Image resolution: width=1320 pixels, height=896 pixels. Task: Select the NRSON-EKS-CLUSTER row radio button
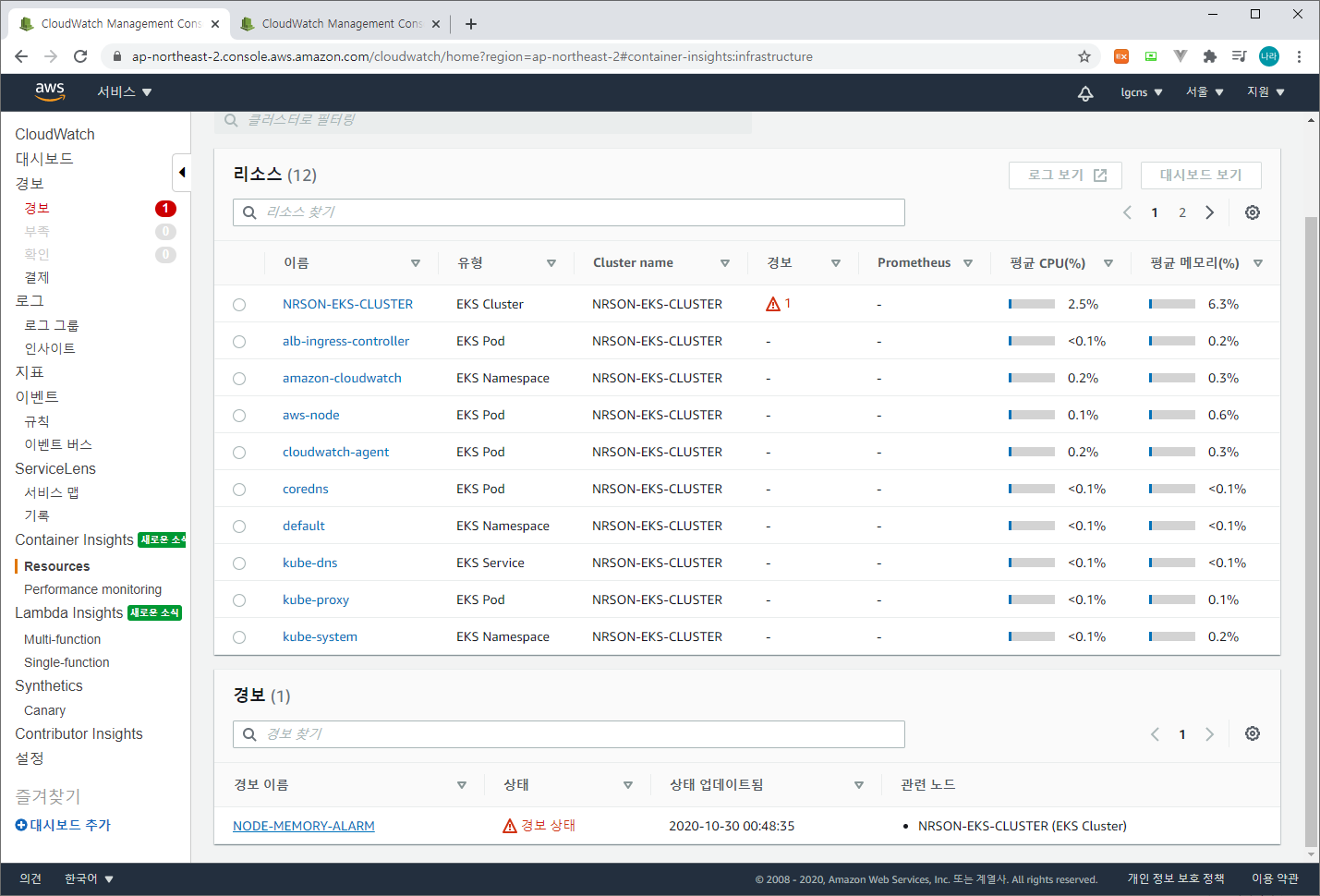(239, 305)
